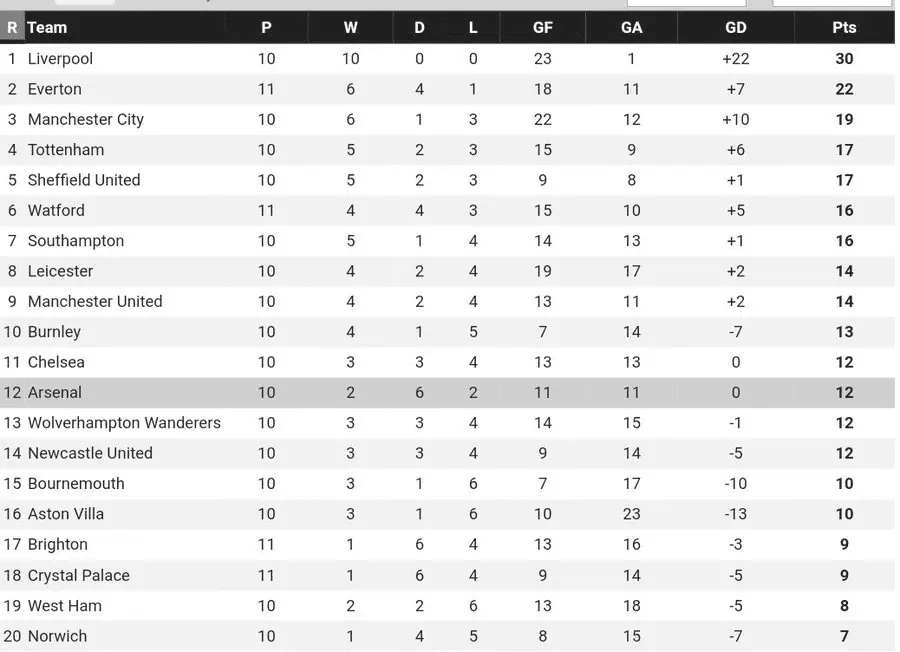Sort by the GF column header
This screenshot has width=900, height=652.
(543, 28)
